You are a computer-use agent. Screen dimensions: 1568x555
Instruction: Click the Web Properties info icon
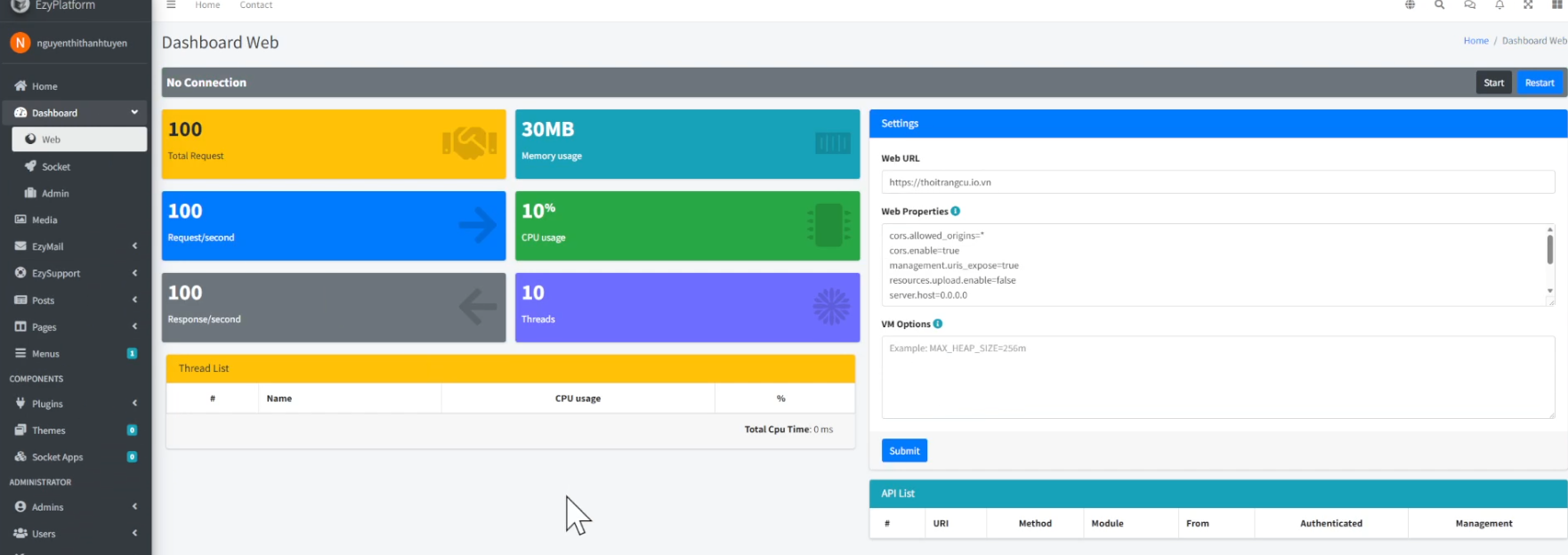point(956,212)
